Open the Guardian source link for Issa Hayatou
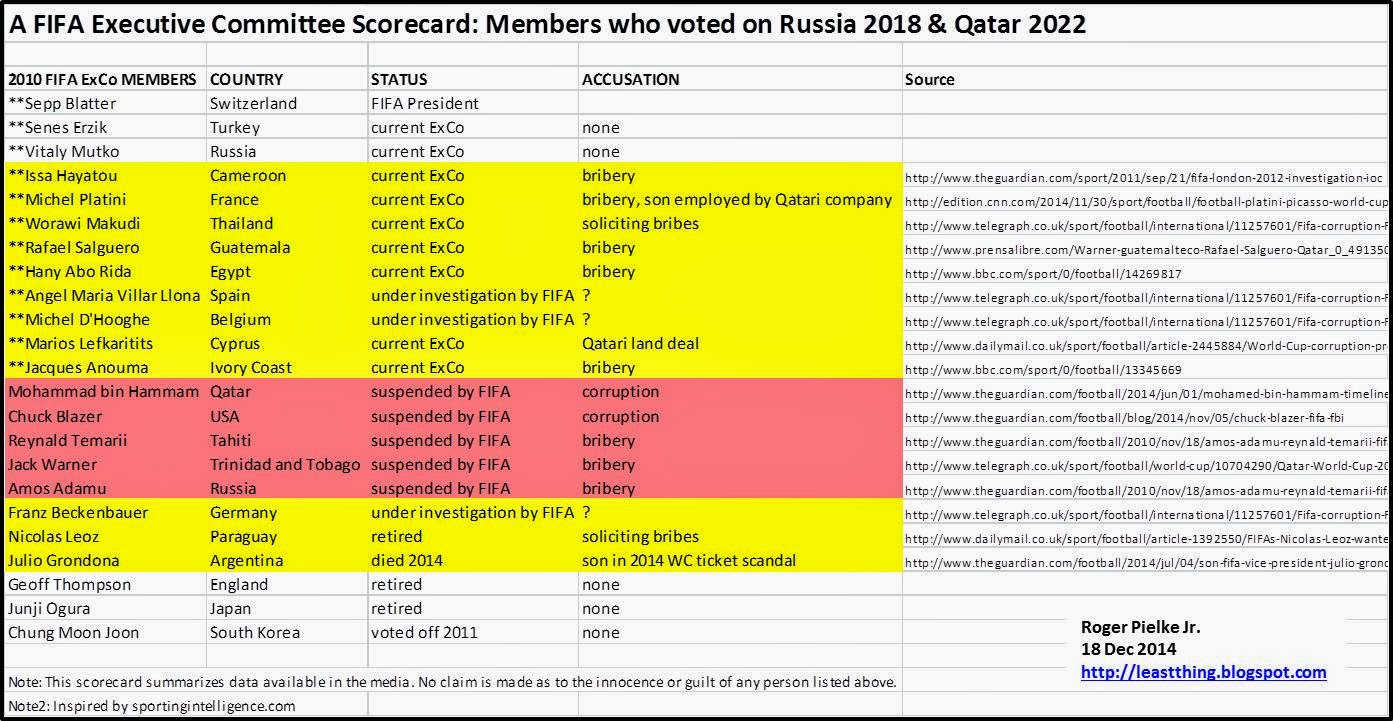This screenshot has width=1393, height=721. (x=1145, y=177)
